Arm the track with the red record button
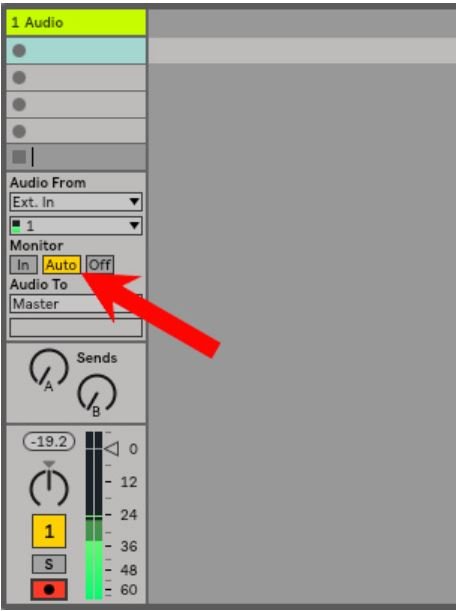 pos(49,589)
